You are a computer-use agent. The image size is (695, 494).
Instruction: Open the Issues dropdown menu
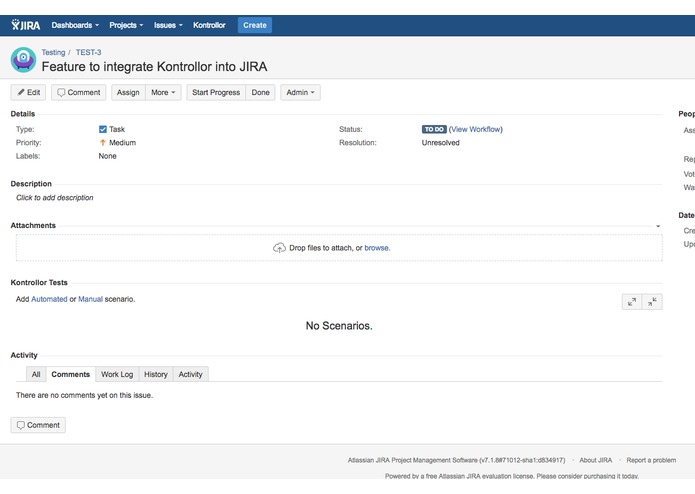coord(168,25)
